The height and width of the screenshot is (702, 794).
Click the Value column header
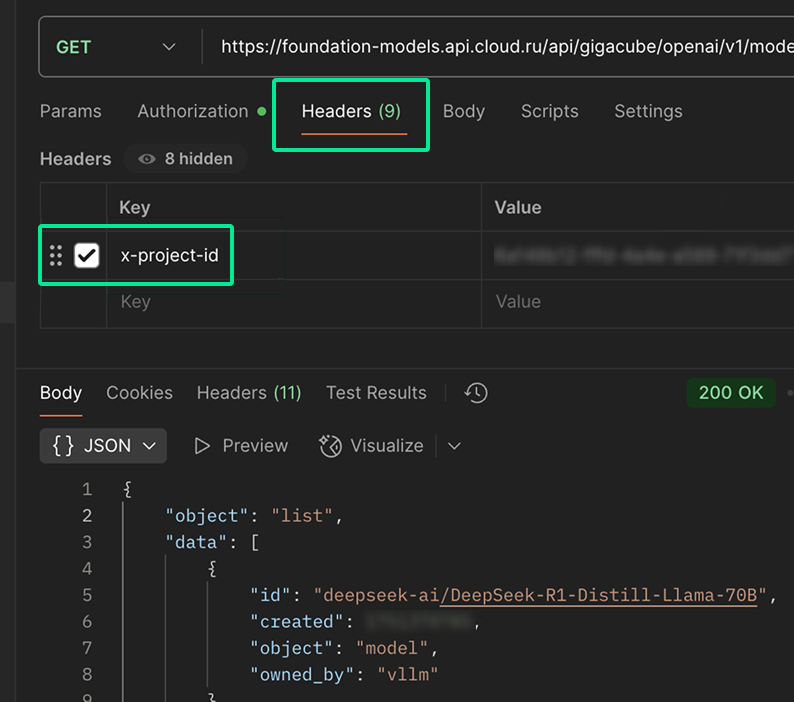pyautogui.click(x=518, y=208)
